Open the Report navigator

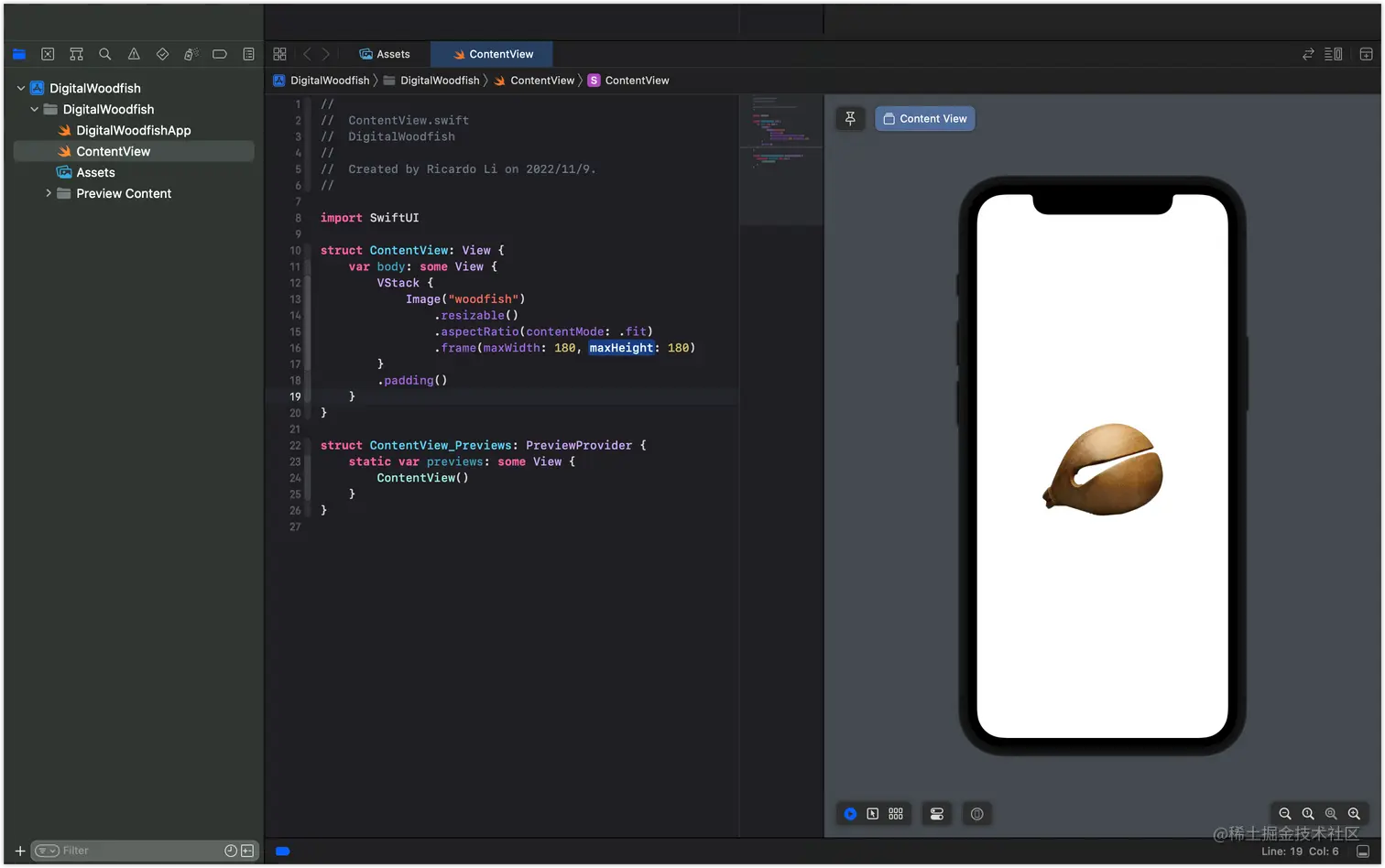tap(248, 54)
